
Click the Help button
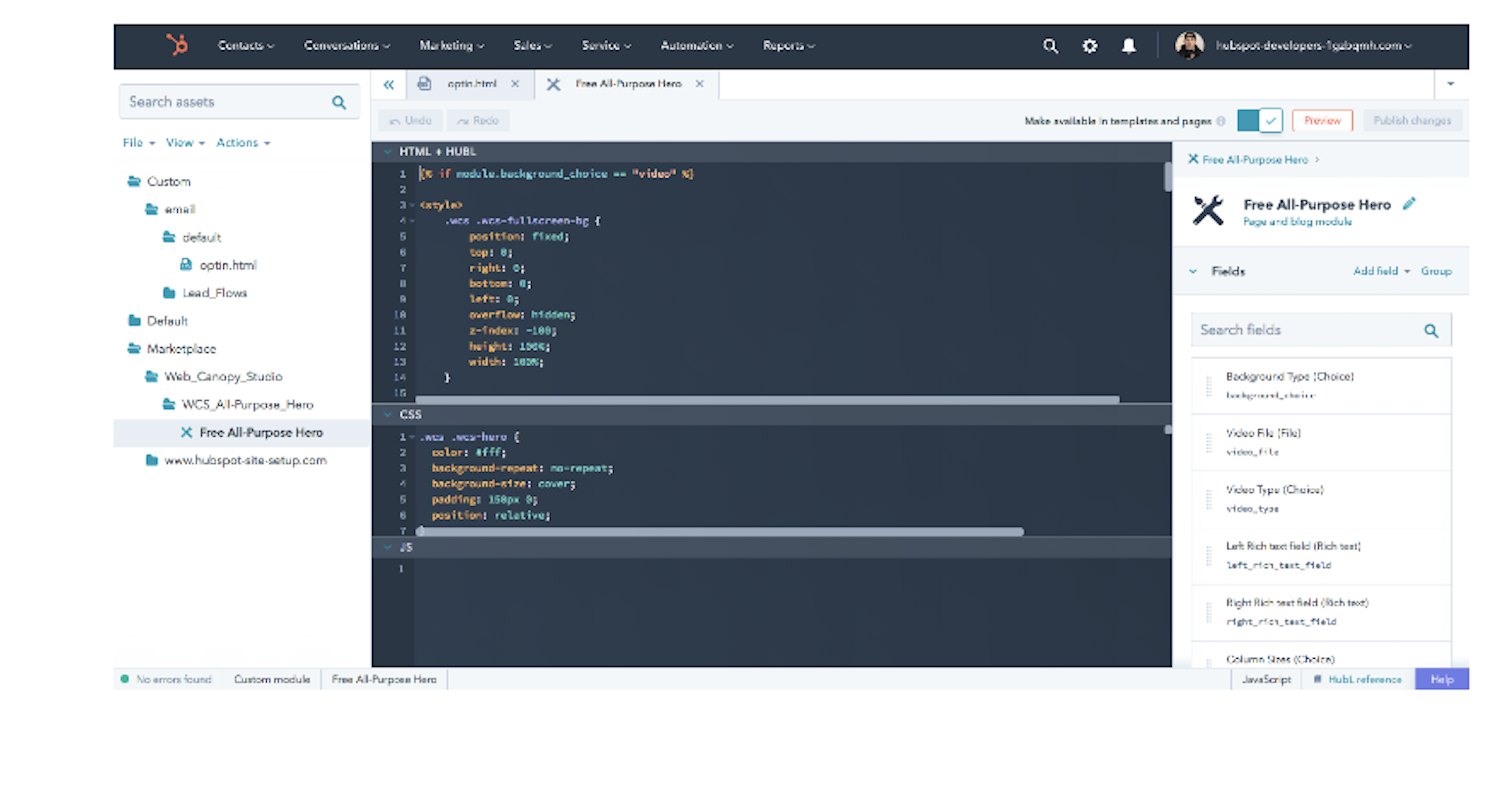coord(1442,679)
